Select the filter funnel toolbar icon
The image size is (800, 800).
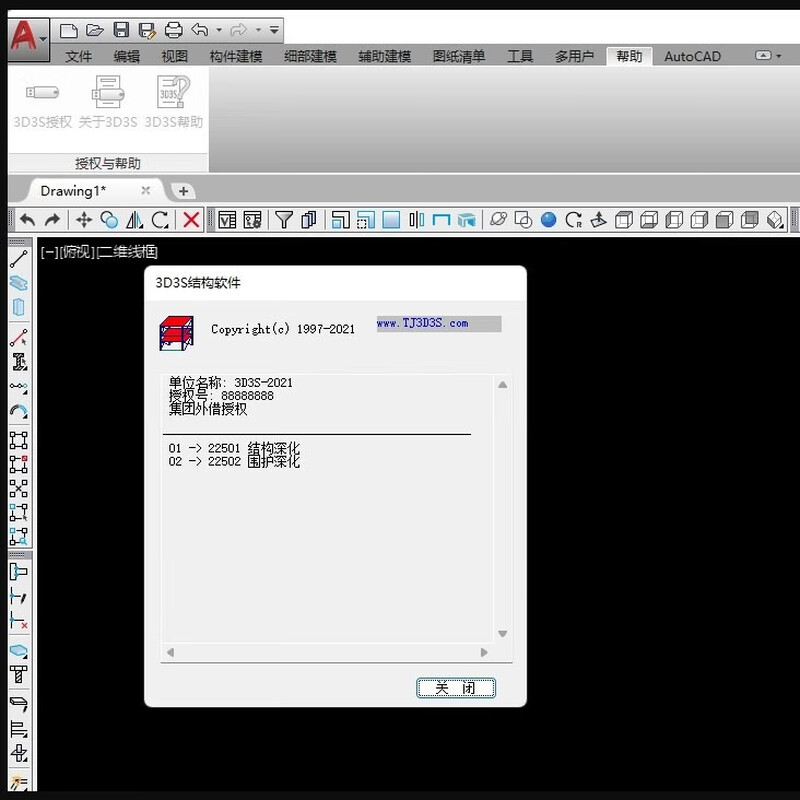click(284, 220)
